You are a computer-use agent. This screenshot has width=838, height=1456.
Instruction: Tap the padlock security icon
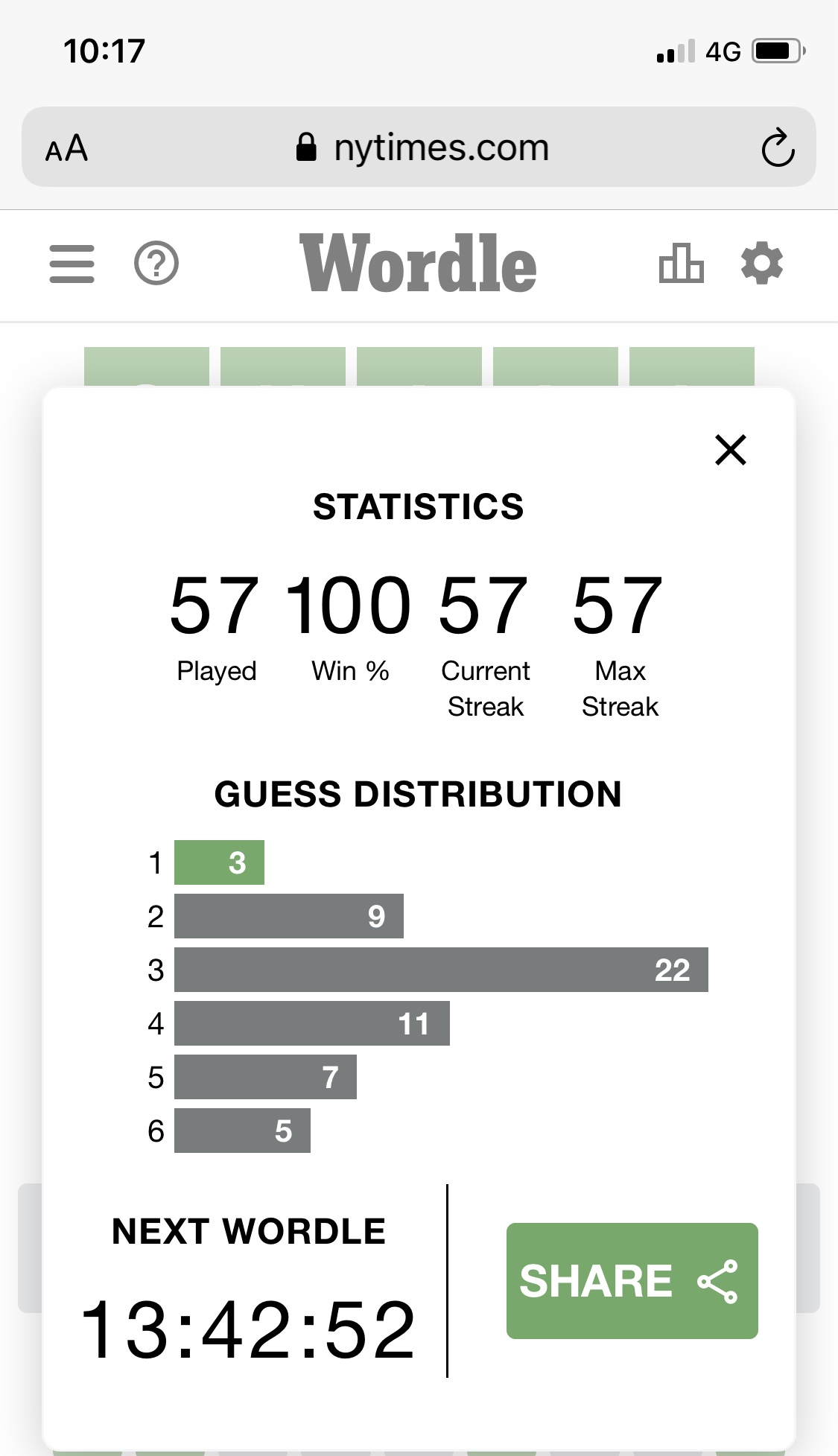pyautogui.click(x=306, y=147)
